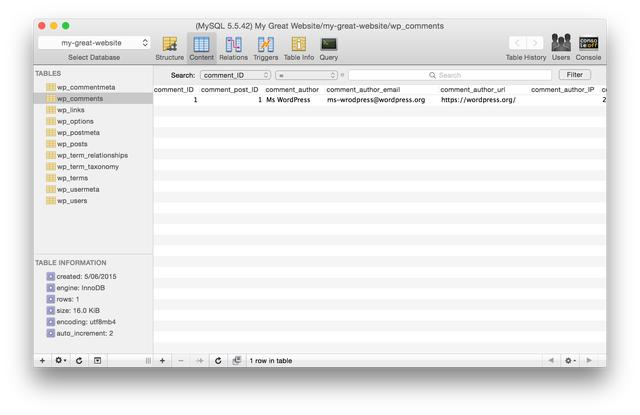640x415 pixels.
Task: Open the comparison operator dropdown
Action: [x=307, y=75]
